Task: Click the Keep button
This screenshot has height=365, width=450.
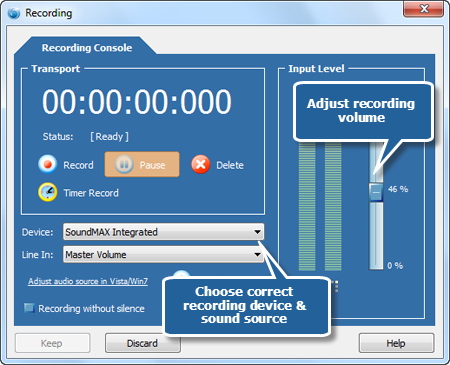Action: click(52, 343)
